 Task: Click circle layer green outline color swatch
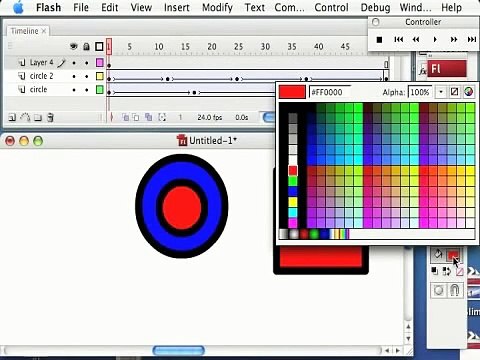click(x=99, y=89)
